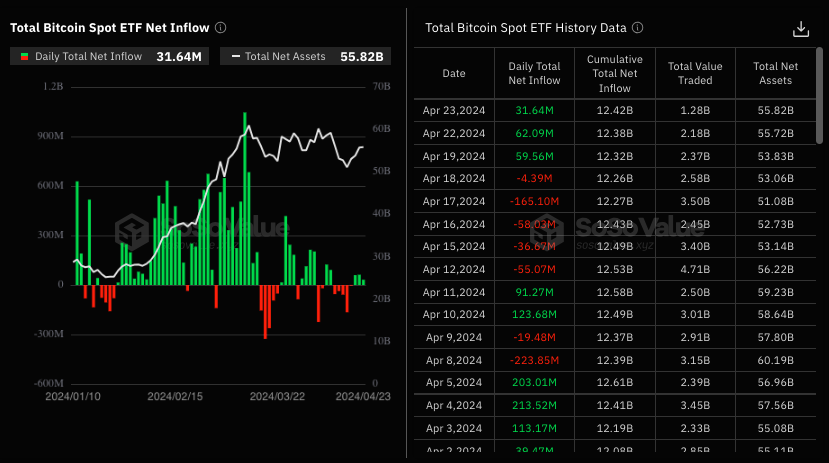This screenshot has height=463, width=829.
Task: Download the ETF history data
Action: coord(800,29)
